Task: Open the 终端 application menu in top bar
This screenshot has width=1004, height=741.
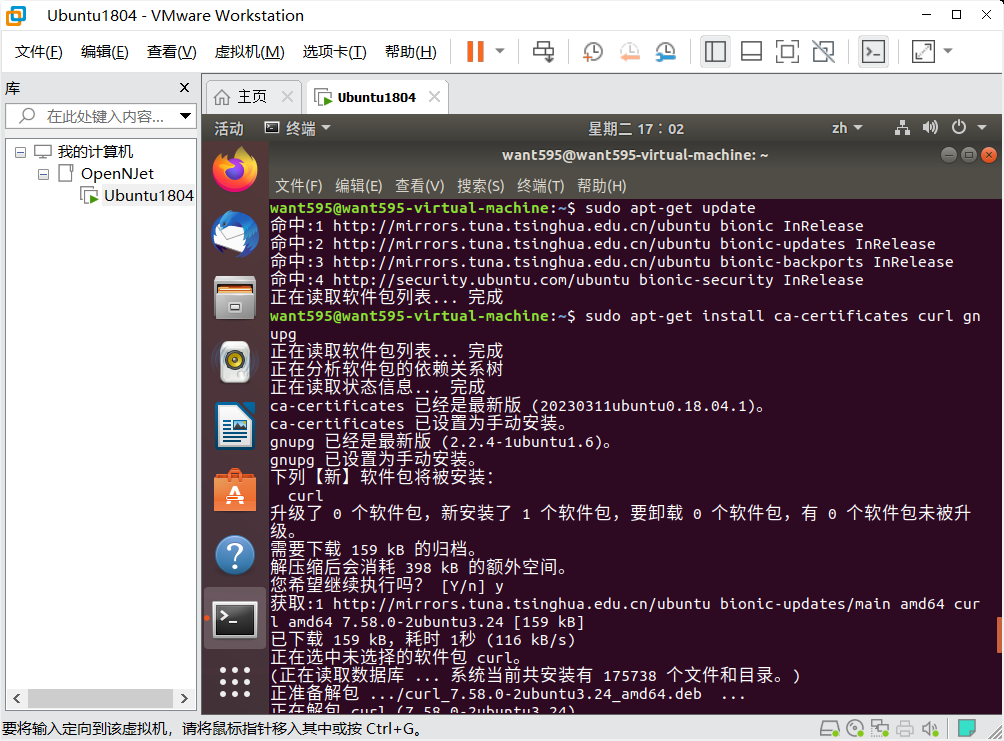Action: pyautogui.click(x=298, y=128)
